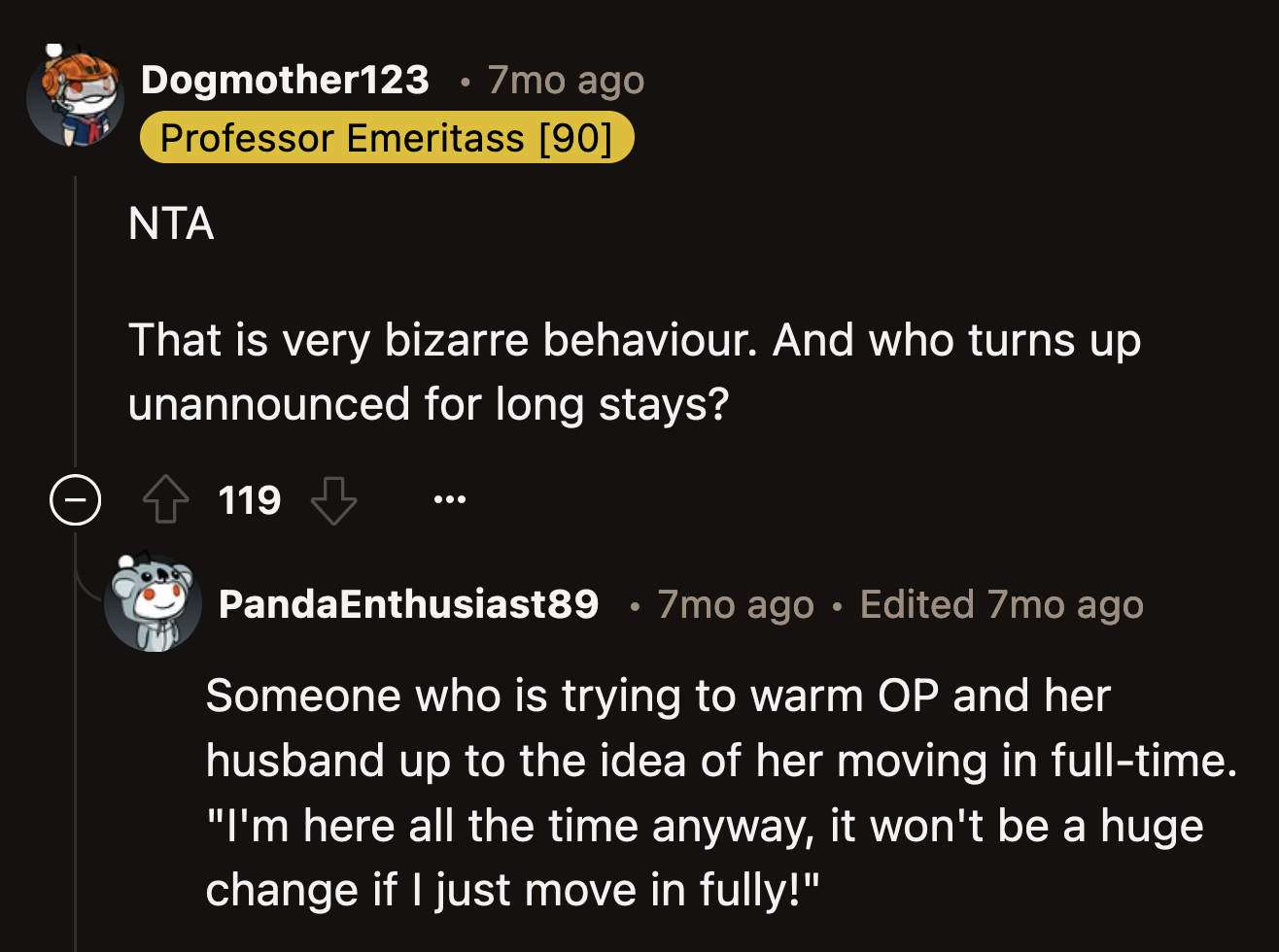This screenshot has height=952, width=1279.
Task: Open more options for Dogmother123's comment
Action: 450,499
